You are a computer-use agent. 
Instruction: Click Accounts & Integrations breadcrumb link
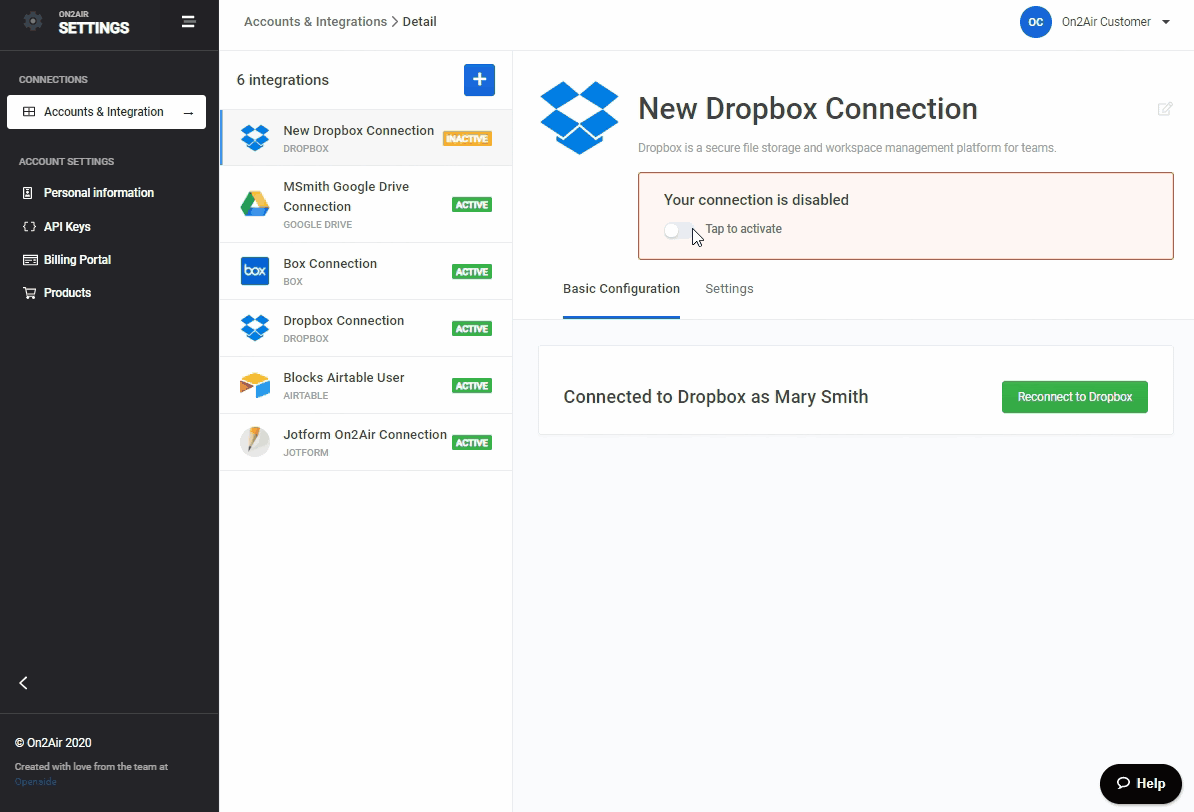[315, 22]
